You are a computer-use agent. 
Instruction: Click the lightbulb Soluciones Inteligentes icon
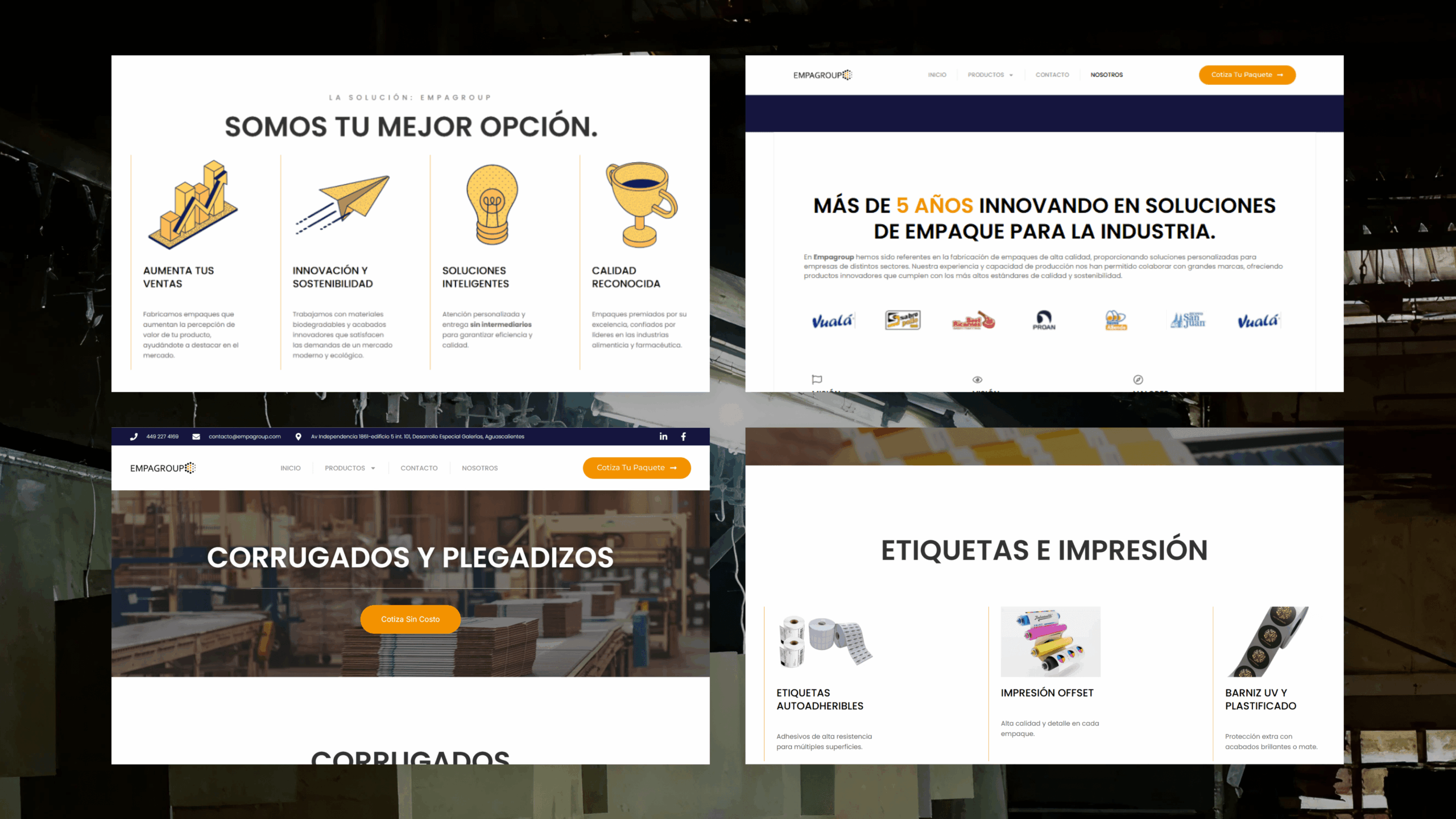click(492, 205)
